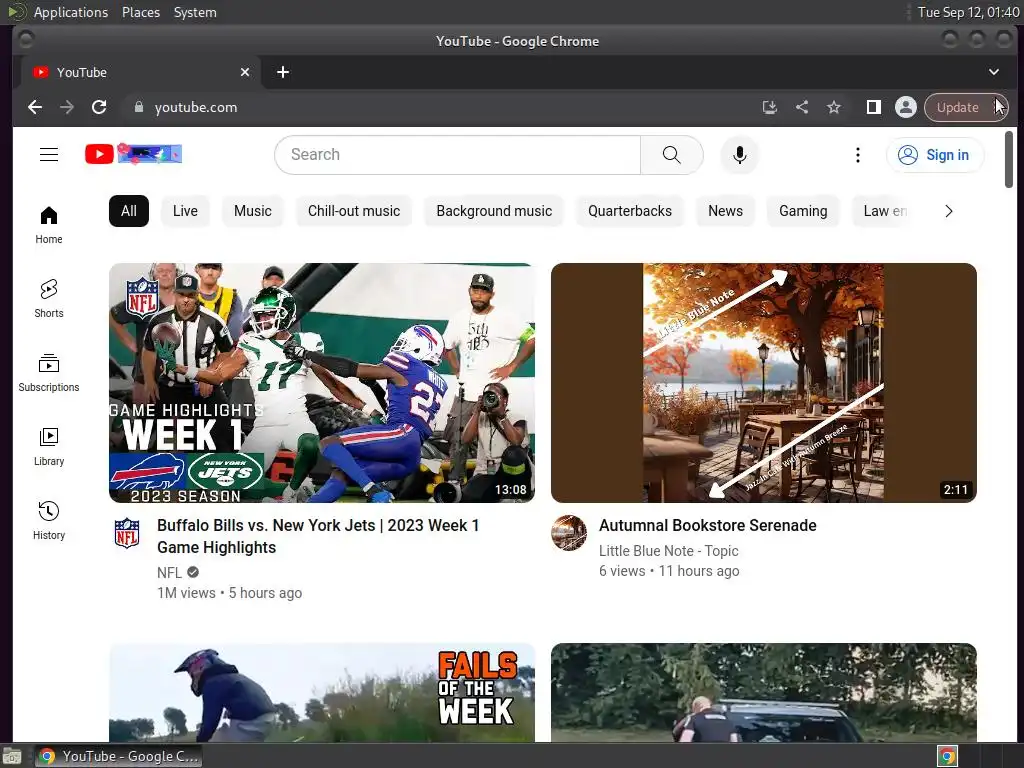Click the Chrome Update button

point(966,107)
